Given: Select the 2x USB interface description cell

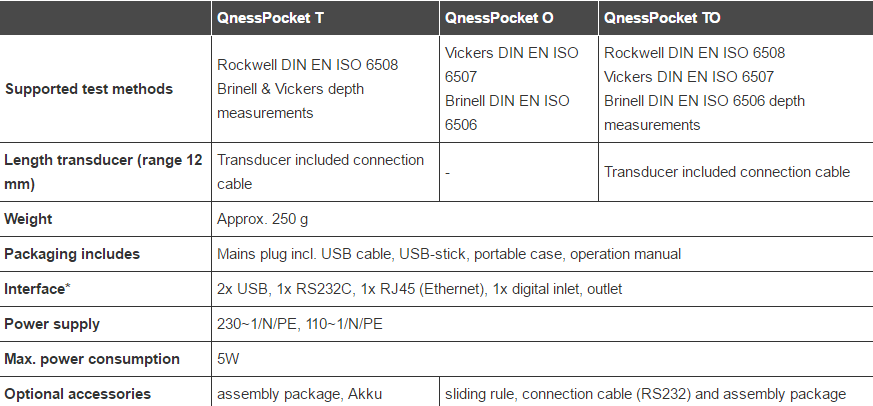Looking at the screenshot, I should [419, 289].
